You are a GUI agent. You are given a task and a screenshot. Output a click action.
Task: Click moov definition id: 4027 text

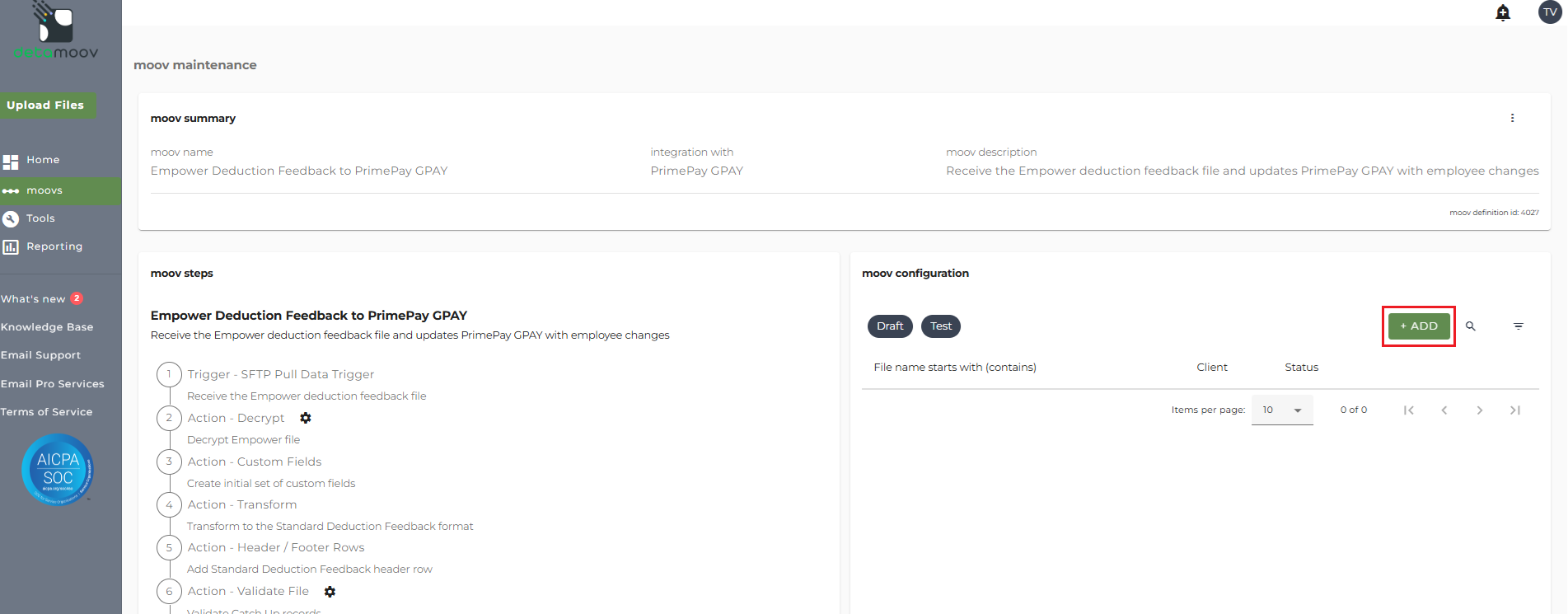click(1494, 213)
